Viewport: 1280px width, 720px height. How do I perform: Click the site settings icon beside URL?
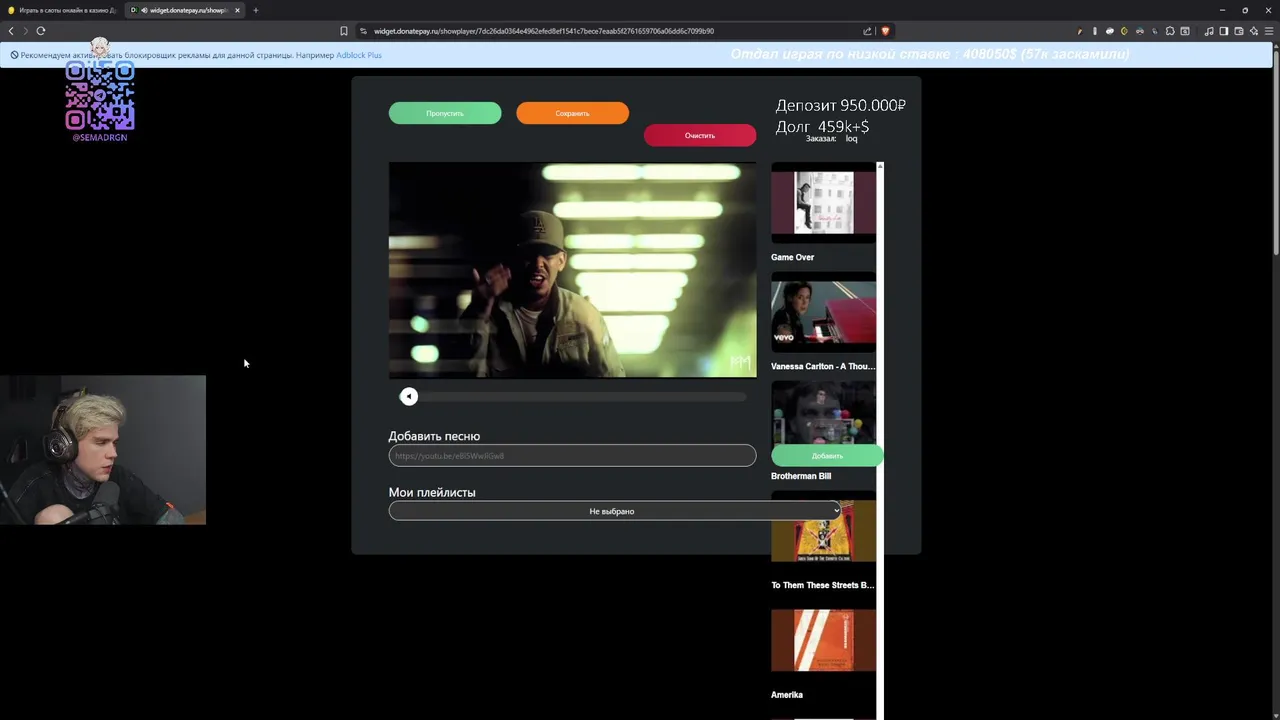364,31
